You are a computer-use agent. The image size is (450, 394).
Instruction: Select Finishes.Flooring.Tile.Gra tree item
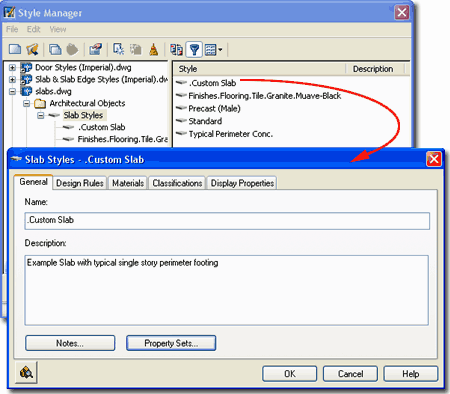tap(122, 139)
